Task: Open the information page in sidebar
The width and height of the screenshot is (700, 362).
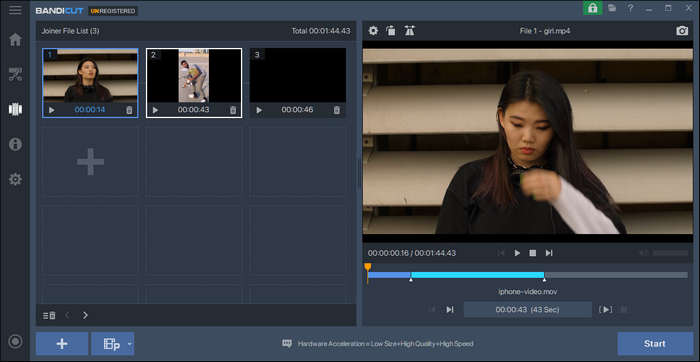Action: [x=15, y=144]
